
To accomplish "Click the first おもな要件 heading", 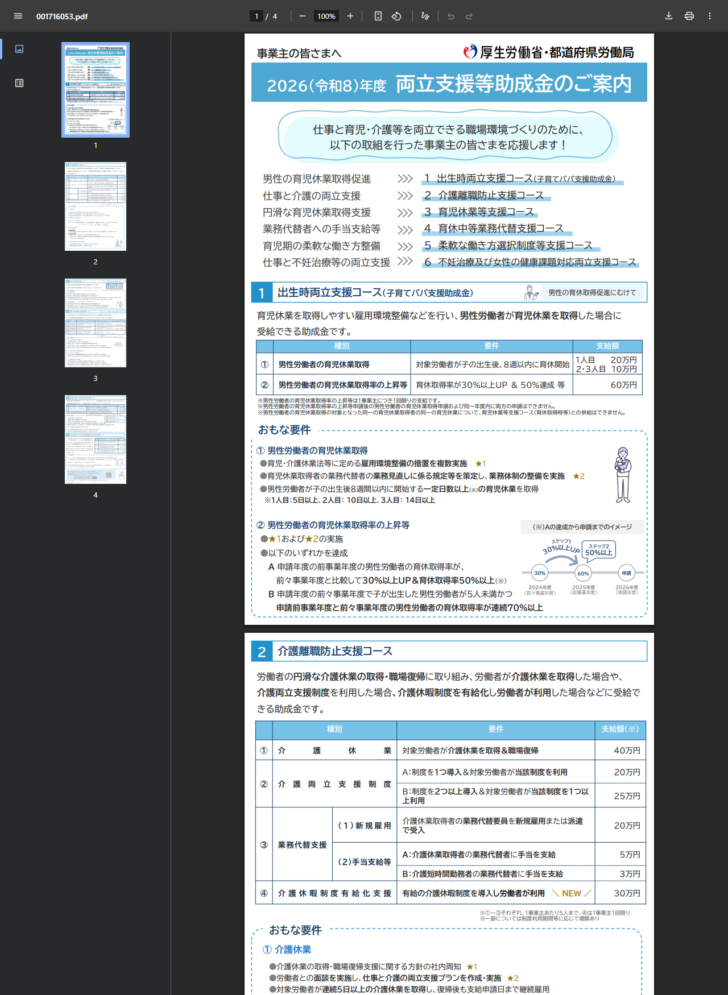I will pyautogui.click(x=284, y=430).
